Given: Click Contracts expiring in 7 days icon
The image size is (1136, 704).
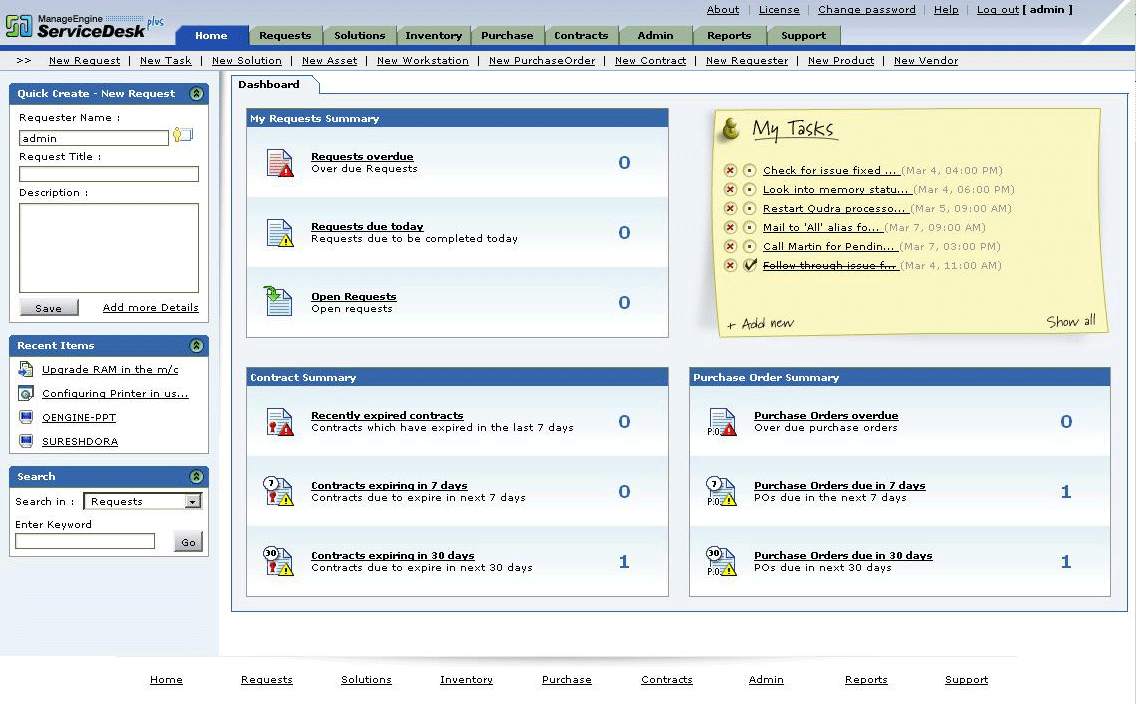Looking at the screenshot, I should pyautogui.click(x=278, y=491).
